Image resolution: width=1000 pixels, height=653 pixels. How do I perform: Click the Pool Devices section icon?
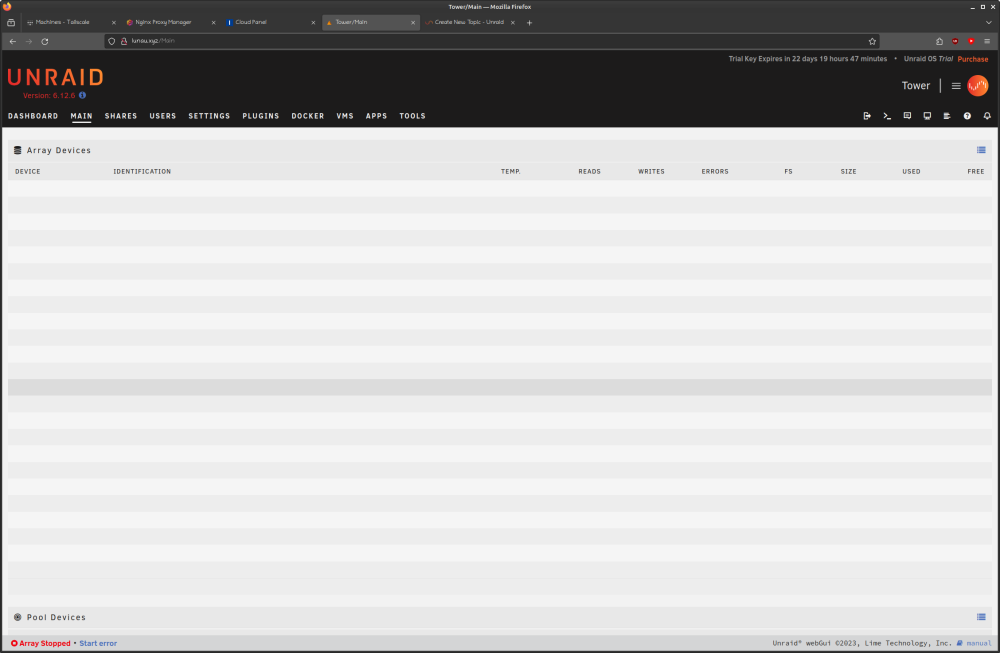pos(18,617)
